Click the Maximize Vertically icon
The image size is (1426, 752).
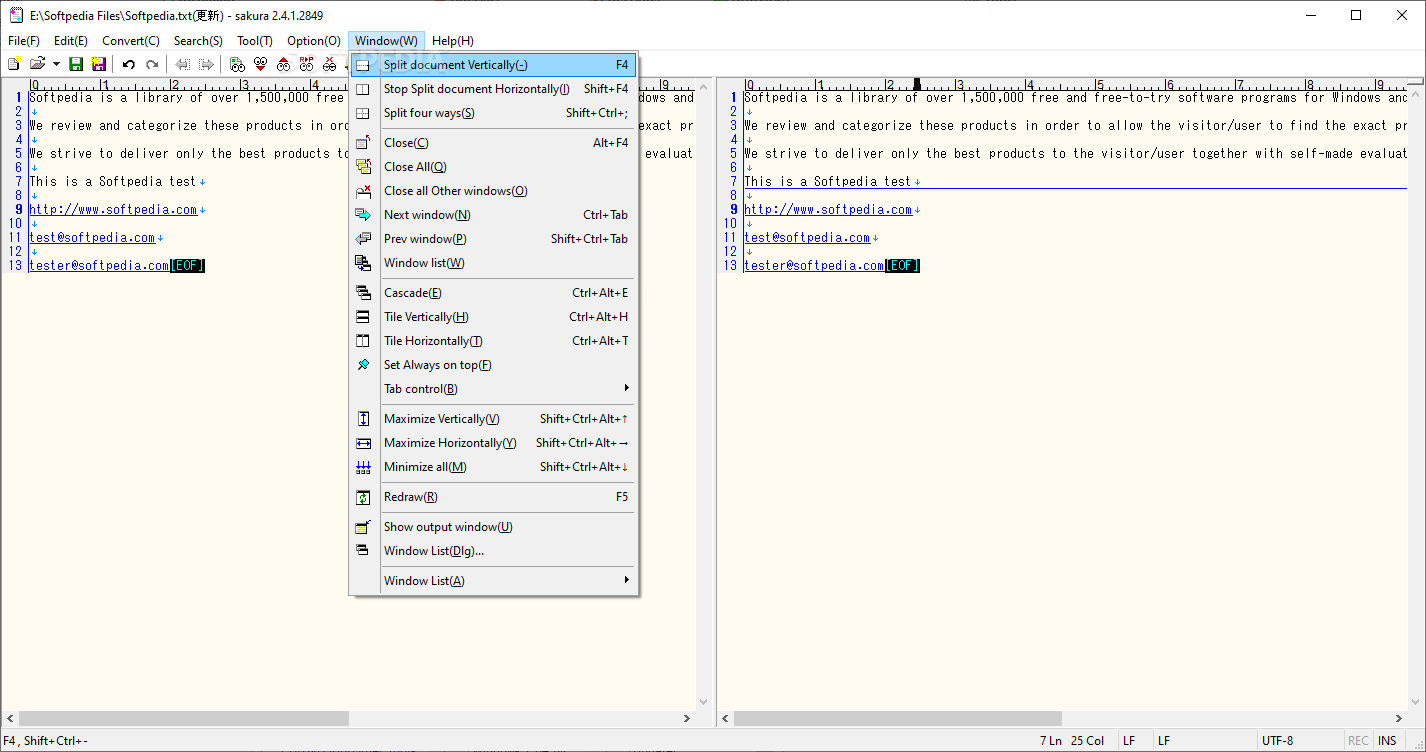(x=363, y=419)
